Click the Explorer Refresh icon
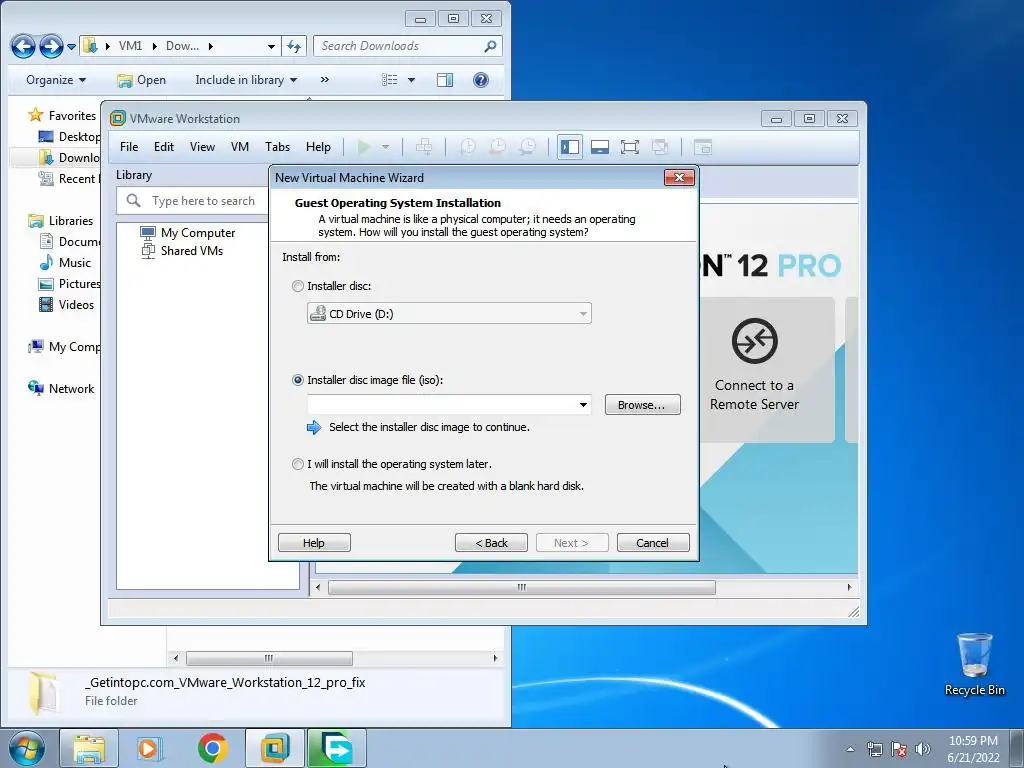This screenshot has height=768, width=1024. (x=294, y=46)
